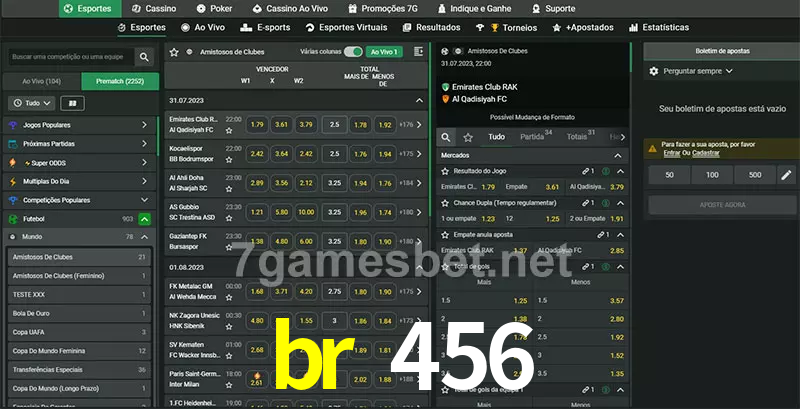Favorite the Resultado do Jogo market

click(x=445, y=171)
